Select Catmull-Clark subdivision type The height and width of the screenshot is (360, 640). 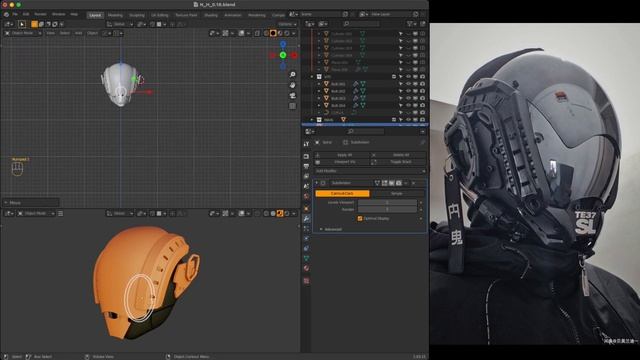point(342,193)
